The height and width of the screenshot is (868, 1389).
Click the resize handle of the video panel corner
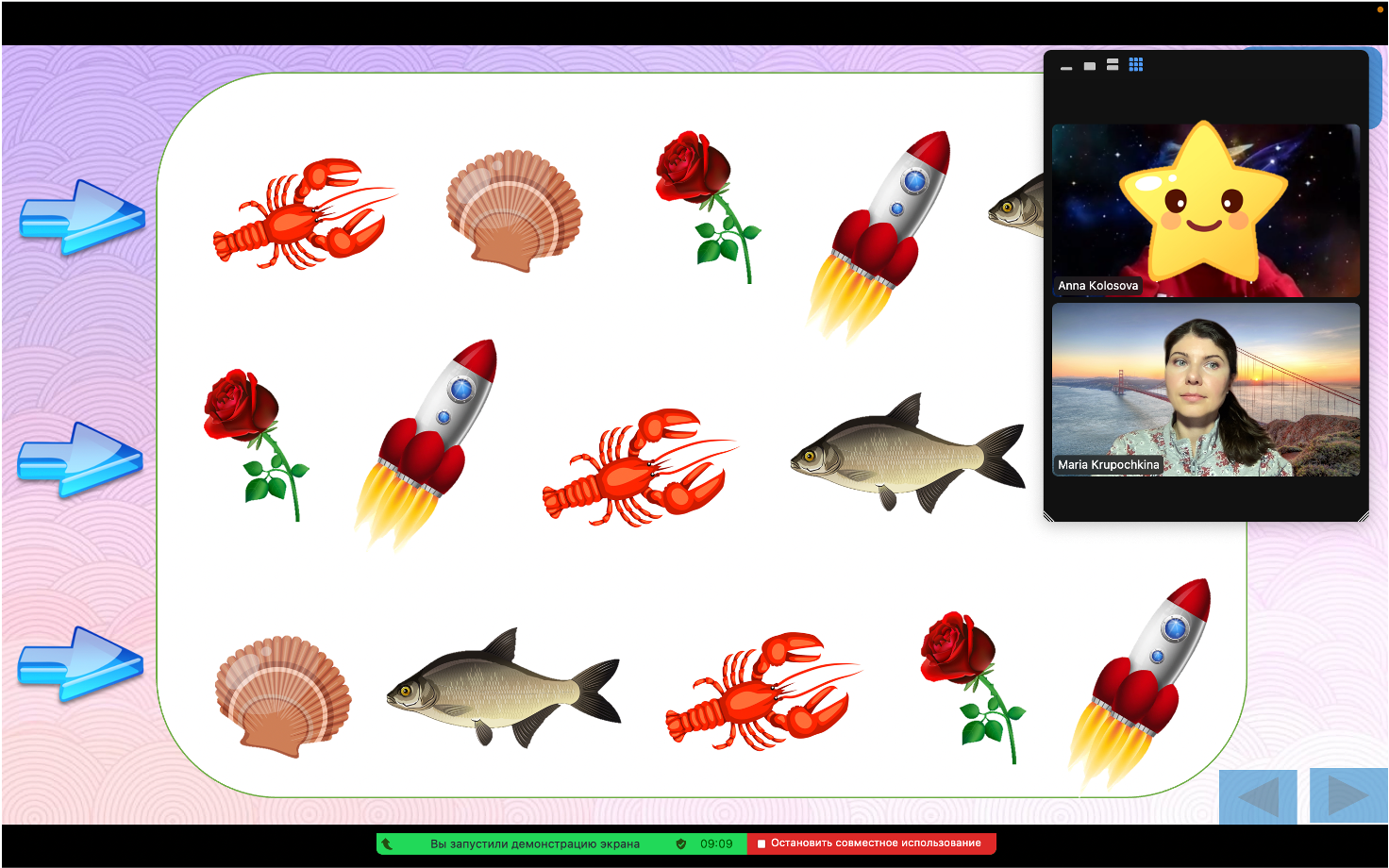1363,515
